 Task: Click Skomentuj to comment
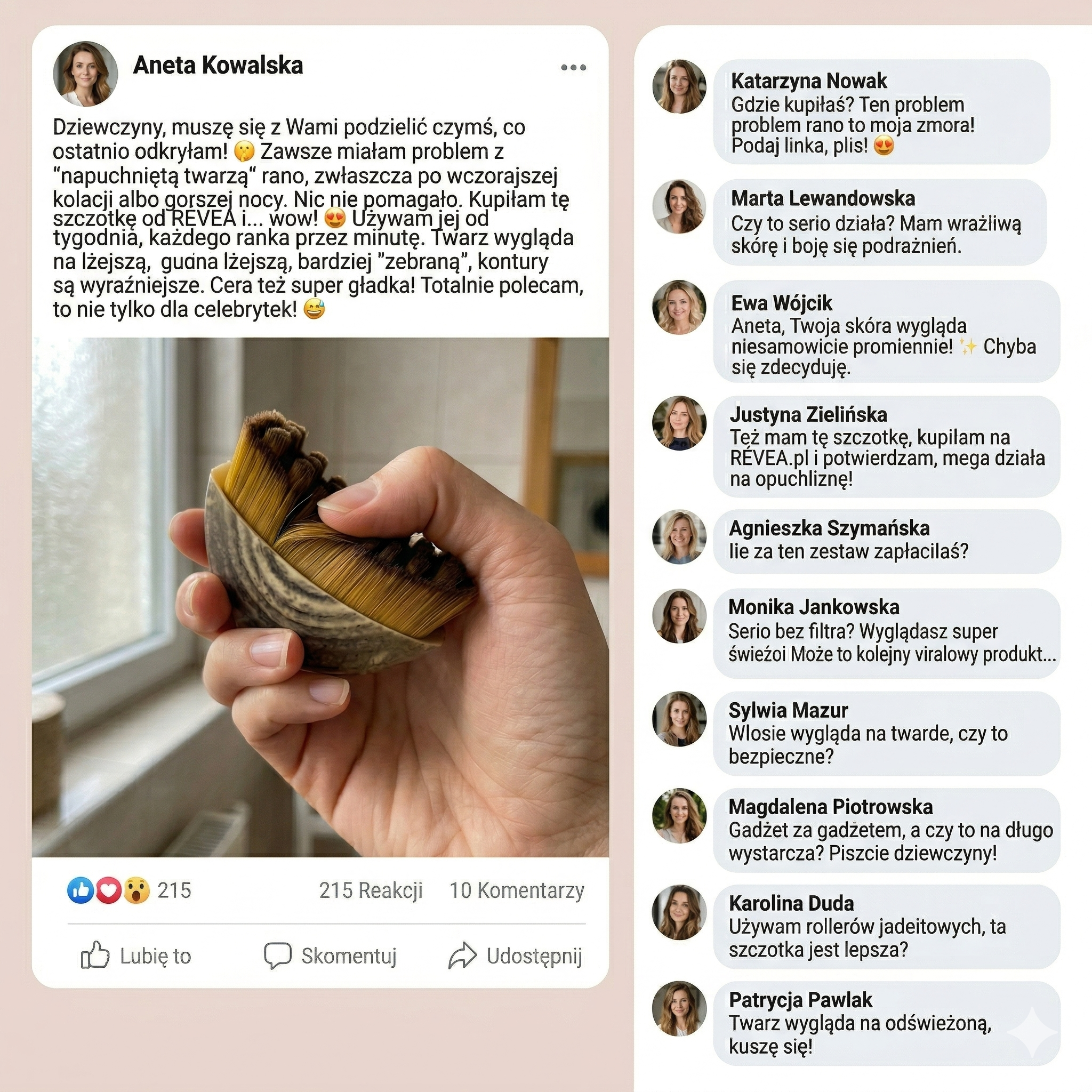coord(331,956)
